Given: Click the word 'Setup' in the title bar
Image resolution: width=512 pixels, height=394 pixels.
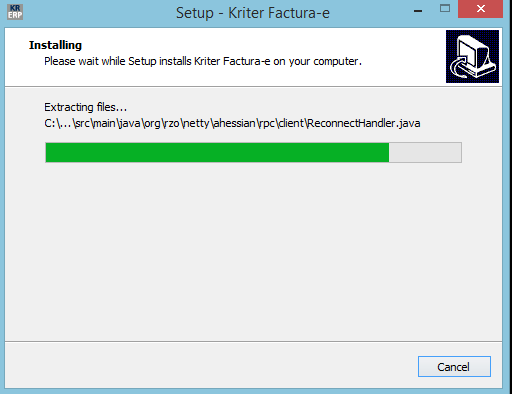Looking at the screenshot, I should pos(195,13).
